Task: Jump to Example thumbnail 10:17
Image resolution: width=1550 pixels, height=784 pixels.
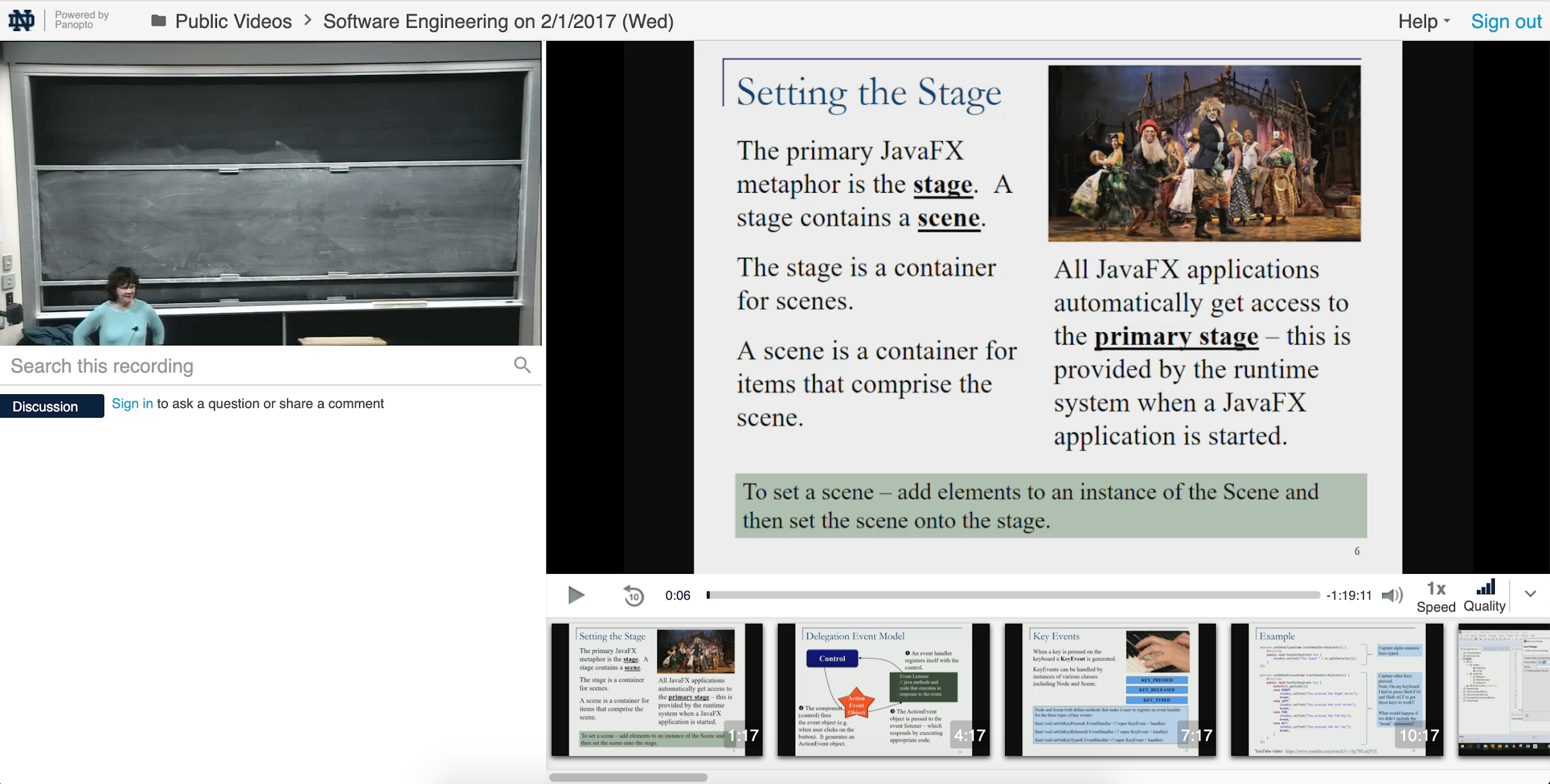Action: point(1337,690)
